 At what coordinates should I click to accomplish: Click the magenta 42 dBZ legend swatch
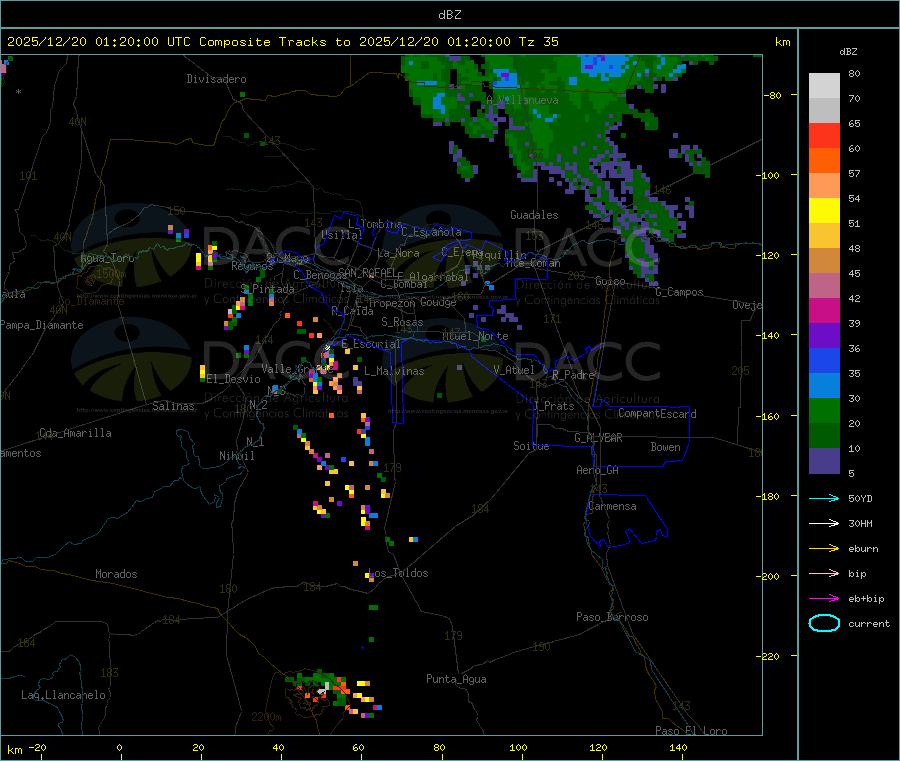tap(824, 310)
